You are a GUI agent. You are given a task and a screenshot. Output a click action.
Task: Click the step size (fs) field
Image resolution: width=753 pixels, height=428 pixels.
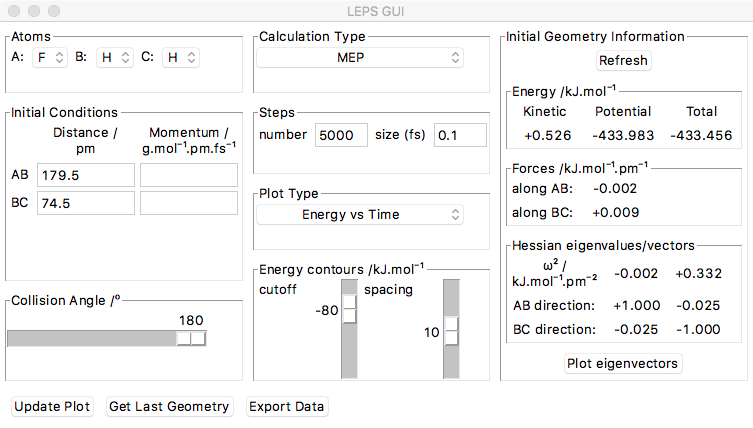coord(459,135)
